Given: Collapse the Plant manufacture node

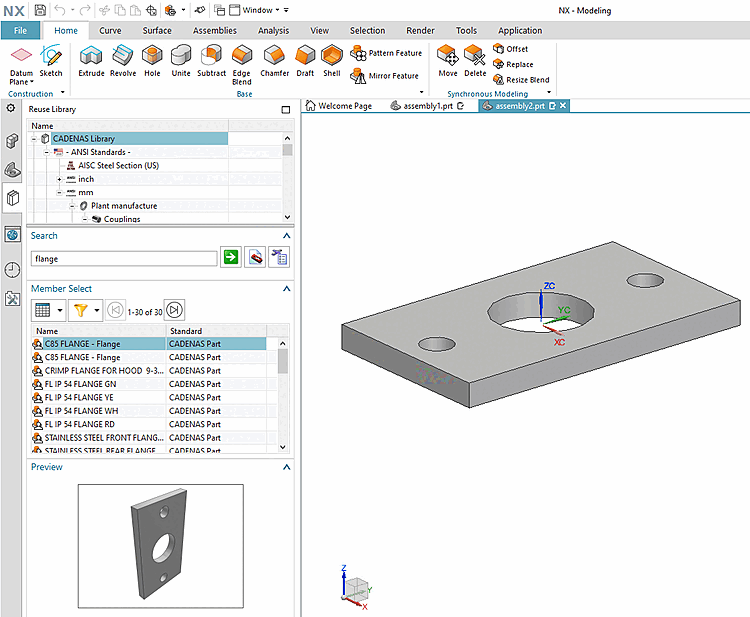Looking at the screenshot, I should tap(72, 206).
